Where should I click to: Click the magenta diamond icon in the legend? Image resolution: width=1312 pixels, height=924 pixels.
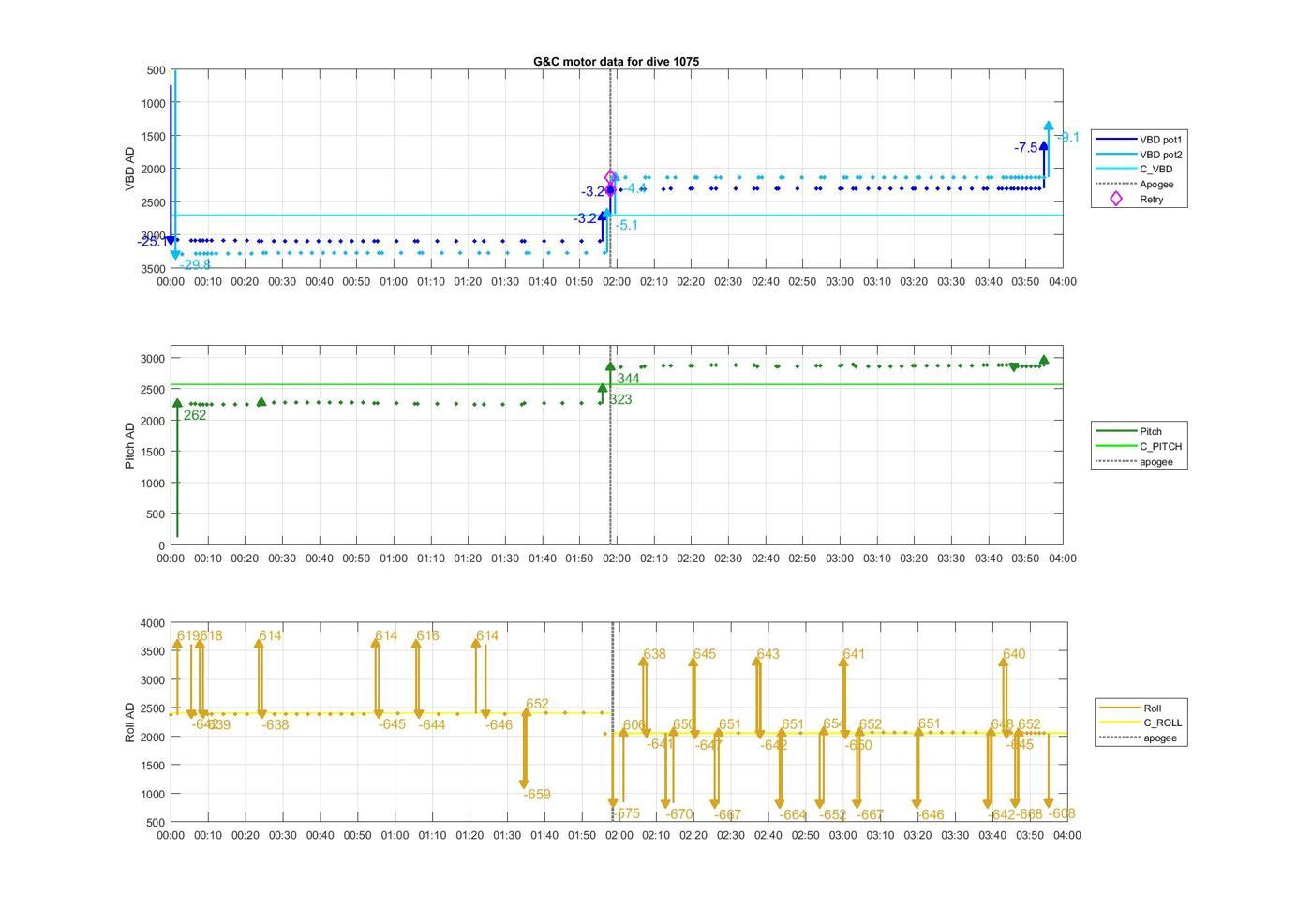click(1115, 199)
